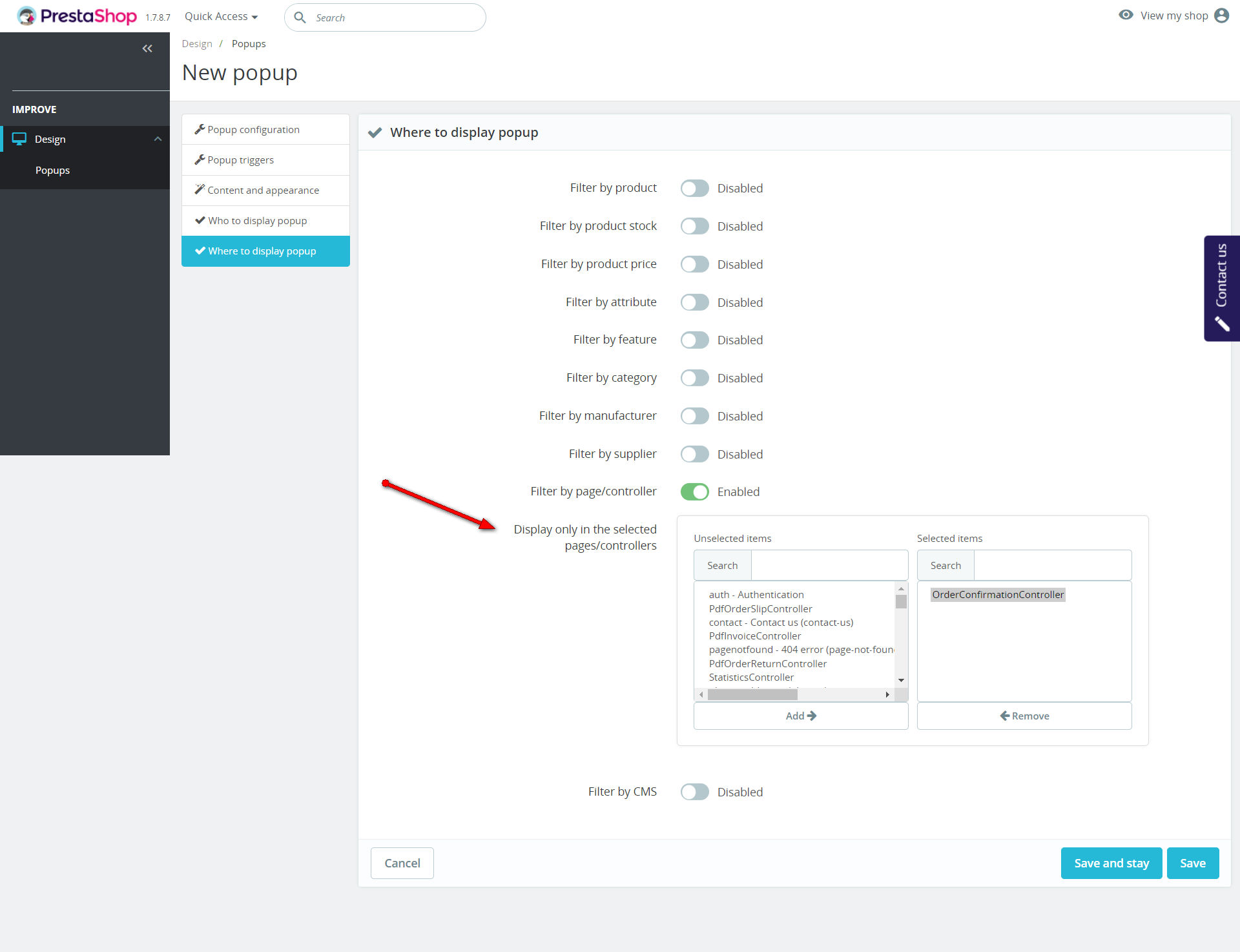This screenshot has width=1240, height=952.
Task: Enable the Filter by product toggle
Action: 695,188
